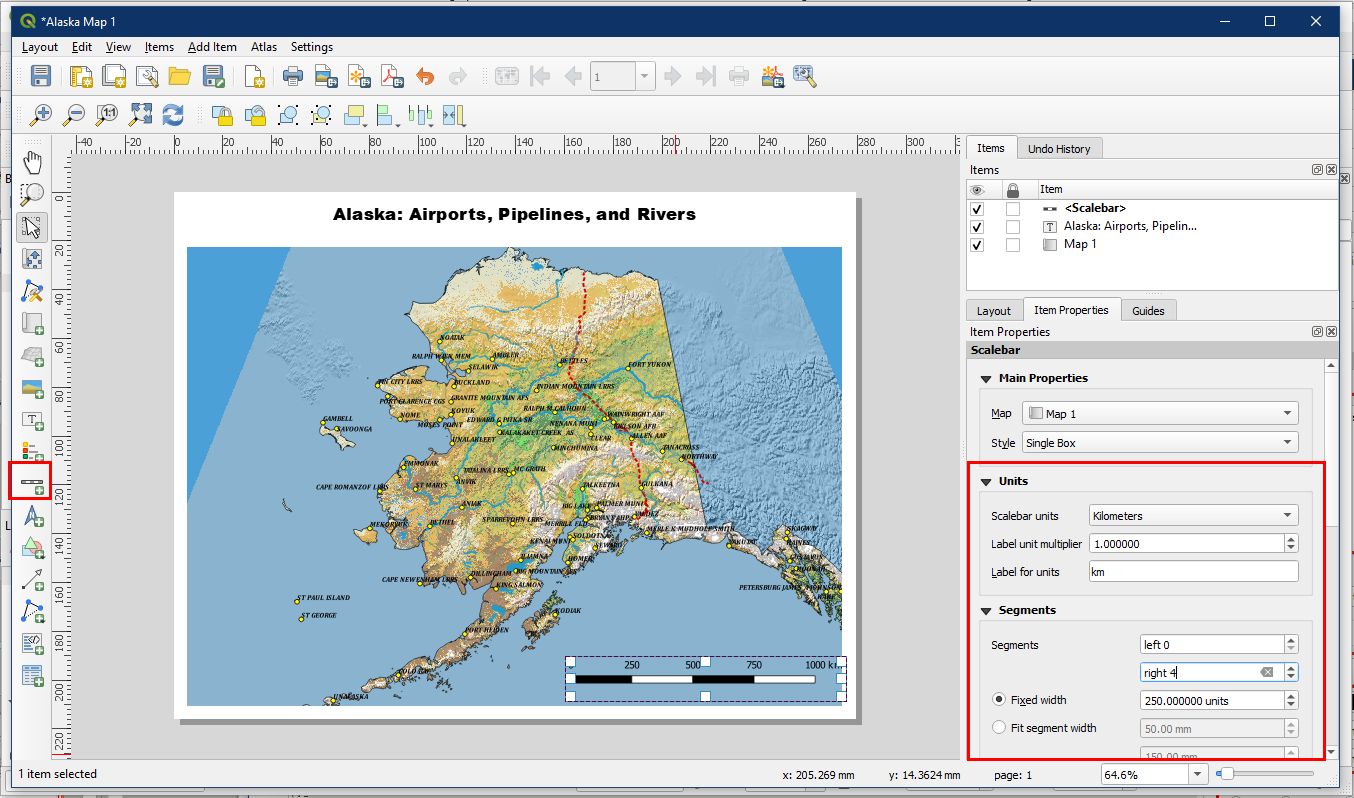Click the Refresh view icon
This screenshot has height=798, width=1354.
(x=173, y=115)
